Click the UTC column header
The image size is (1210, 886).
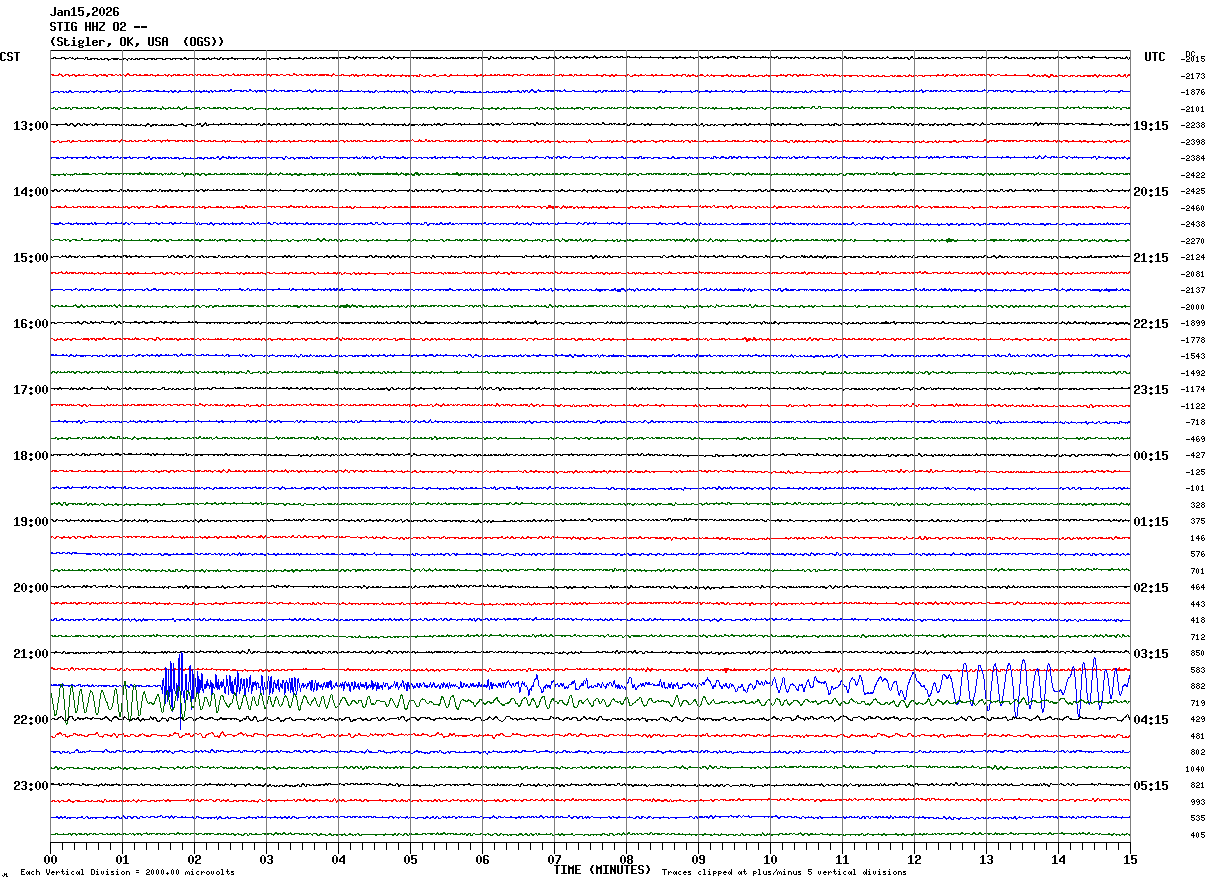coord(1155,57)
